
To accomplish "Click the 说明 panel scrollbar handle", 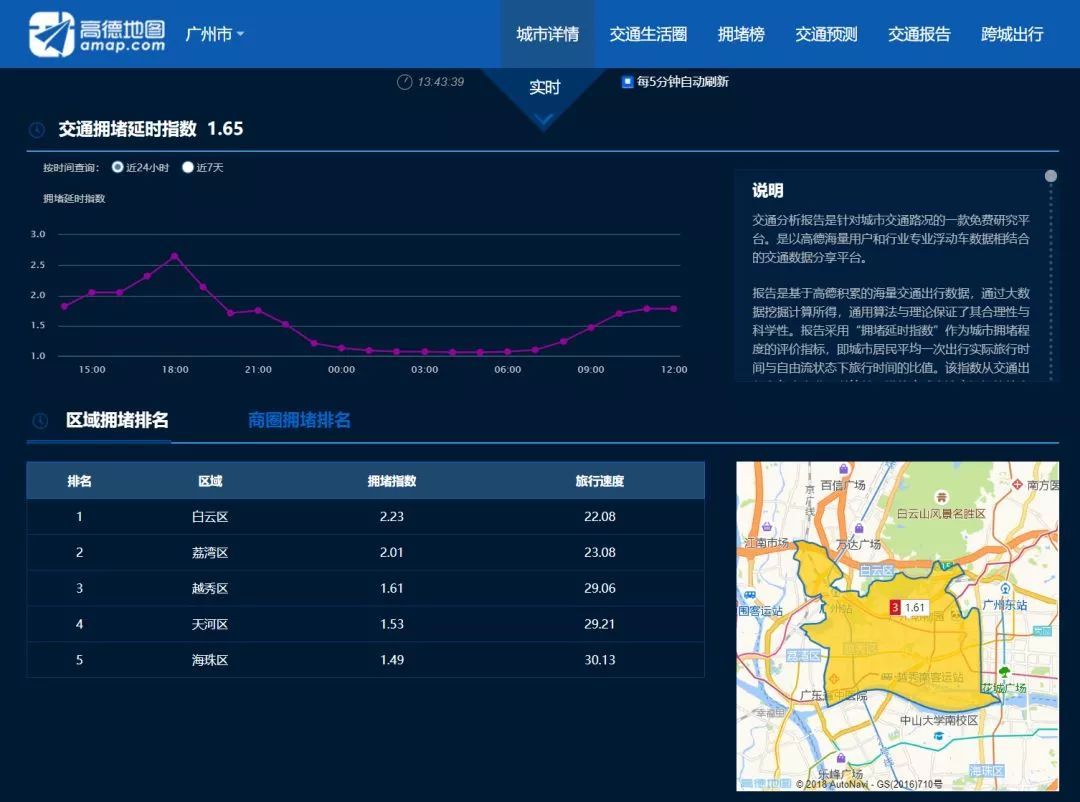I will coord(1051,177).
